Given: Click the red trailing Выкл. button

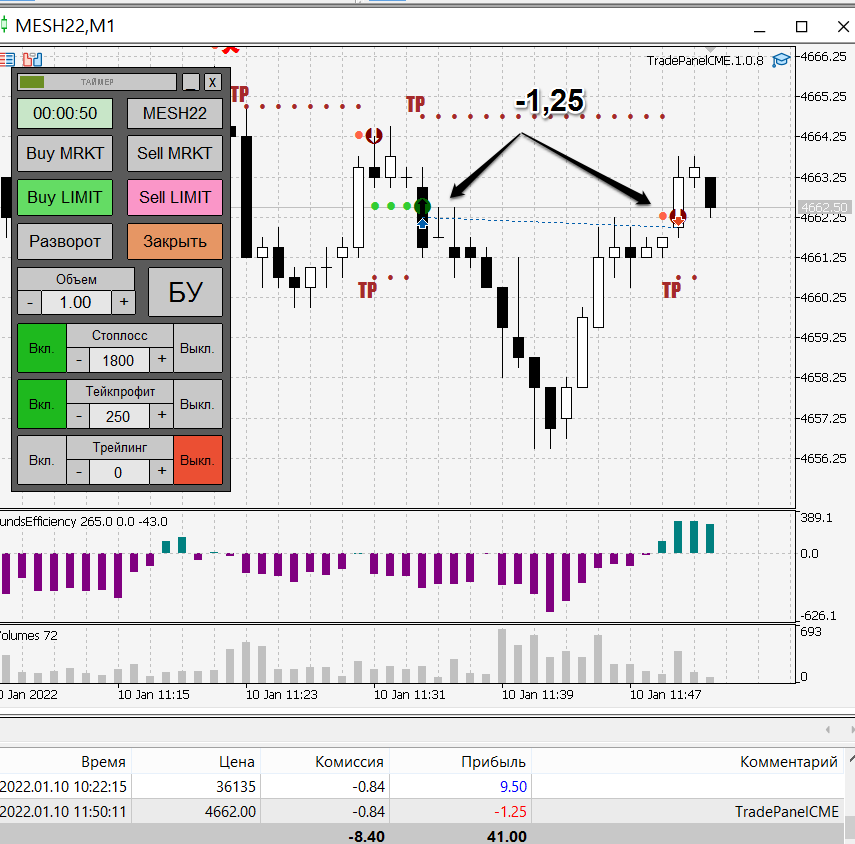Looking at the screenshot, I should pos(197,461).
